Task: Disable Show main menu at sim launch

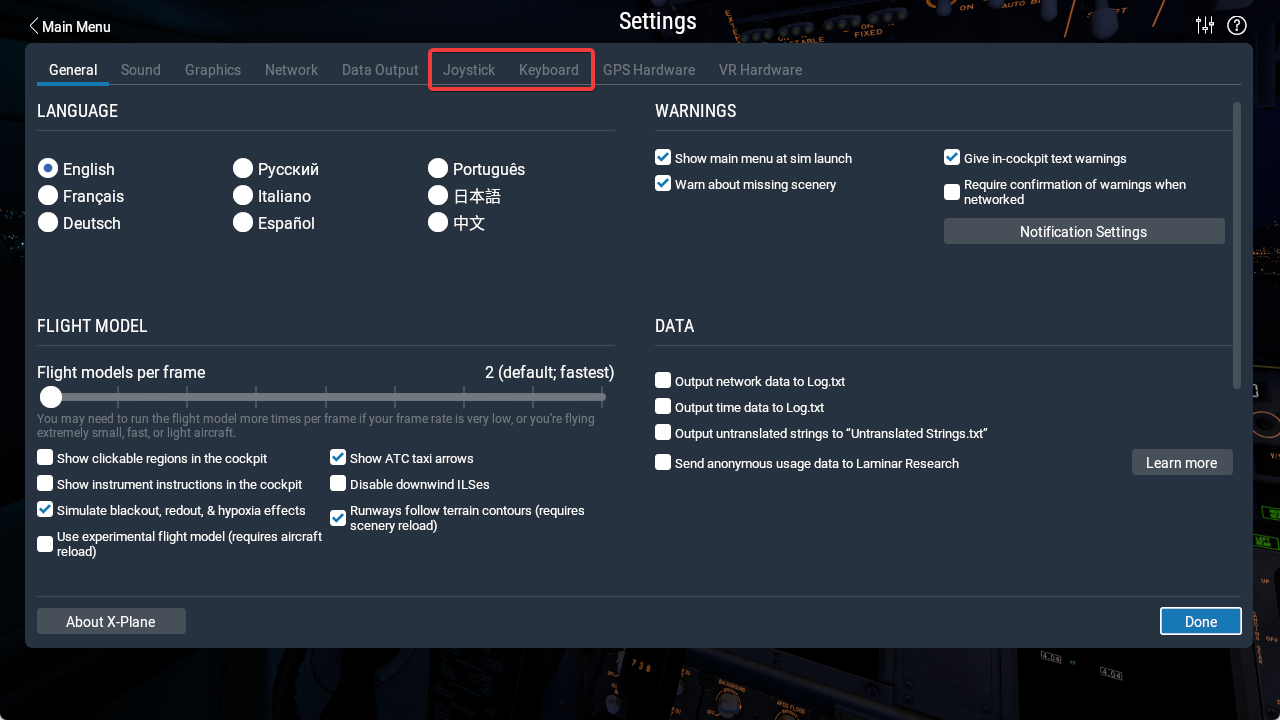Action: (662, 157)
